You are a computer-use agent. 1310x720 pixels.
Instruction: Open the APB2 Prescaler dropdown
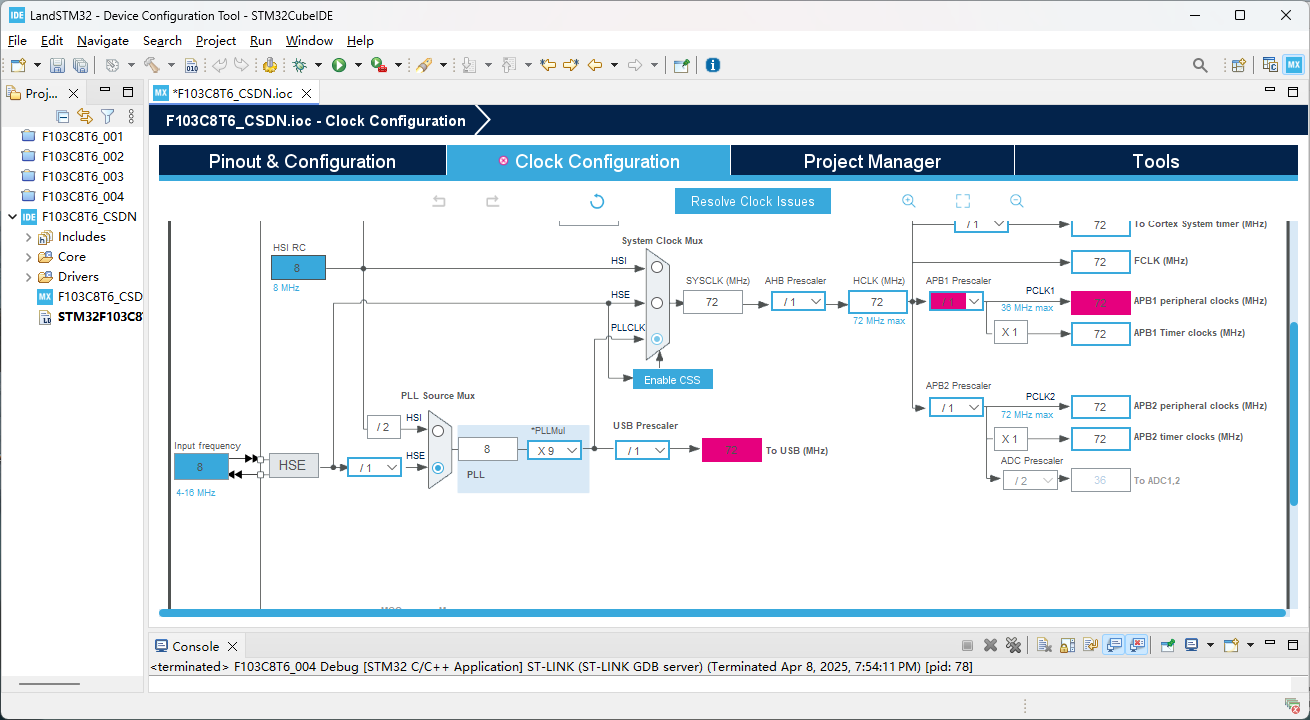[956, 407]
